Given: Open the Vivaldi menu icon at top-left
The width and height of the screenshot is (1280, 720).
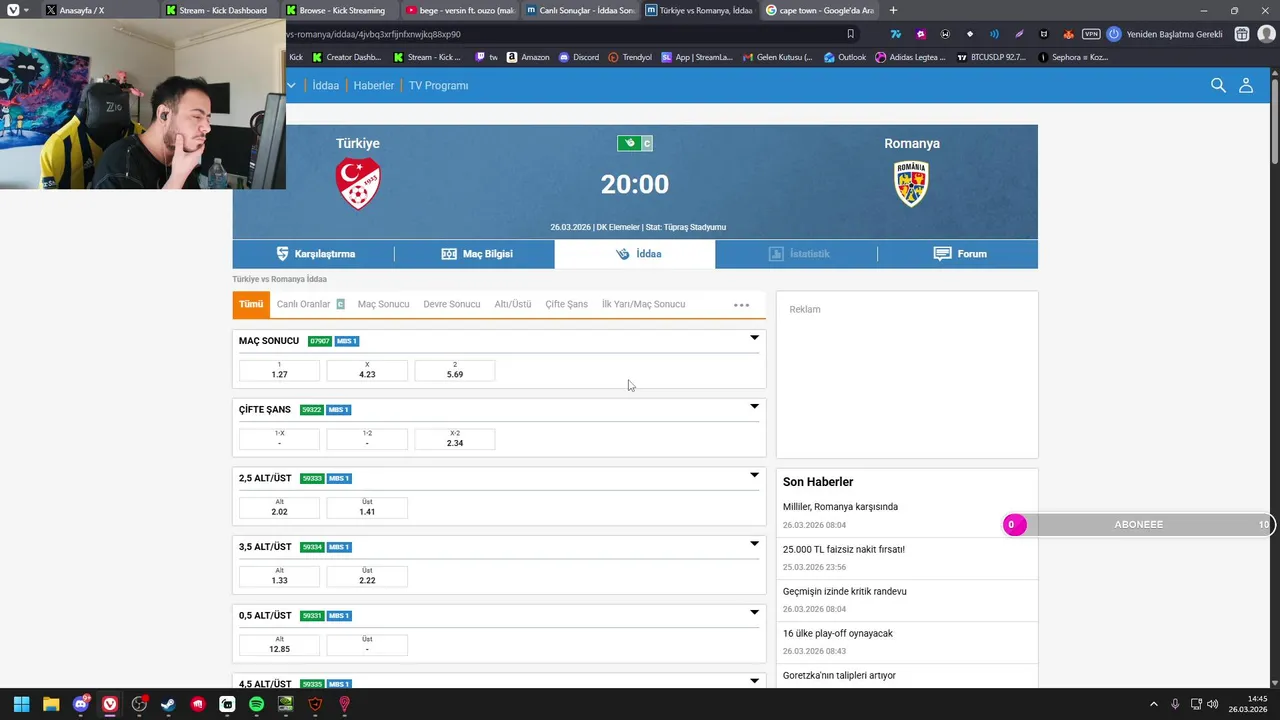Looking at the screenshot, I should click(x=13, y=10).
